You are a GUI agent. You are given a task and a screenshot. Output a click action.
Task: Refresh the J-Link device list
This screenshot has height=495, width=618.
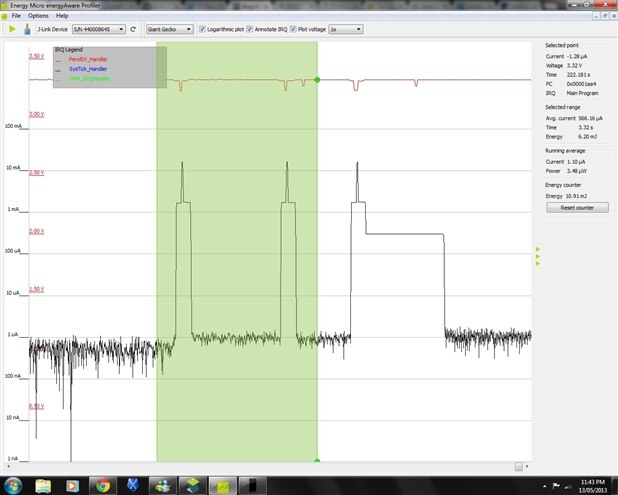[x=134, y=30]
